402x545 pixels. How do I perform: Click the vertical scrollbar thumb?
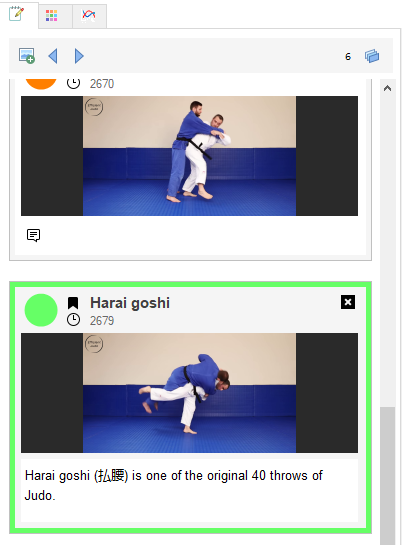pos(387,475)
